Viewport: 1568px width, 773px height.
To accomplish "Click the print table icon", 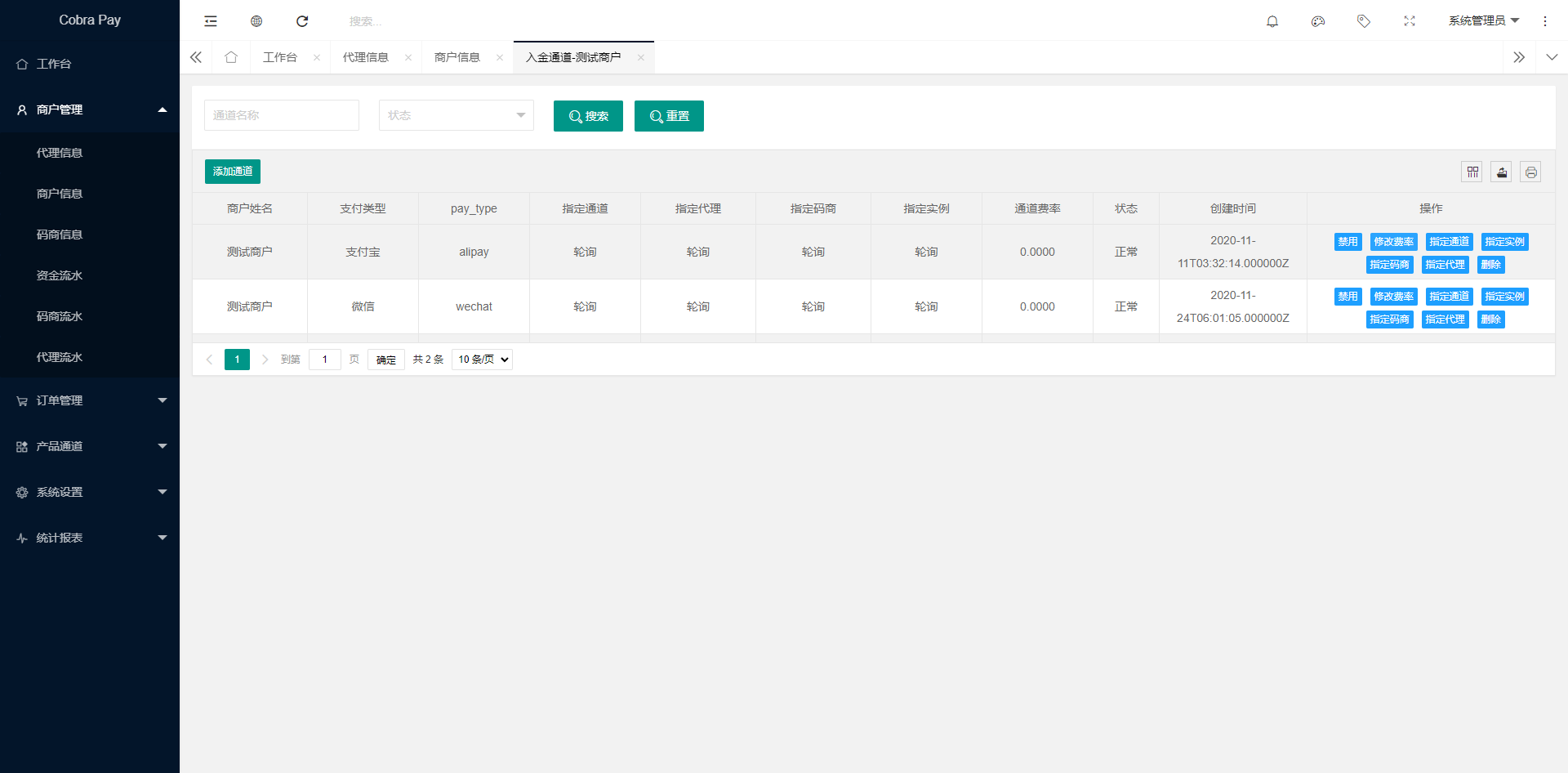I will coord(1531,172).
